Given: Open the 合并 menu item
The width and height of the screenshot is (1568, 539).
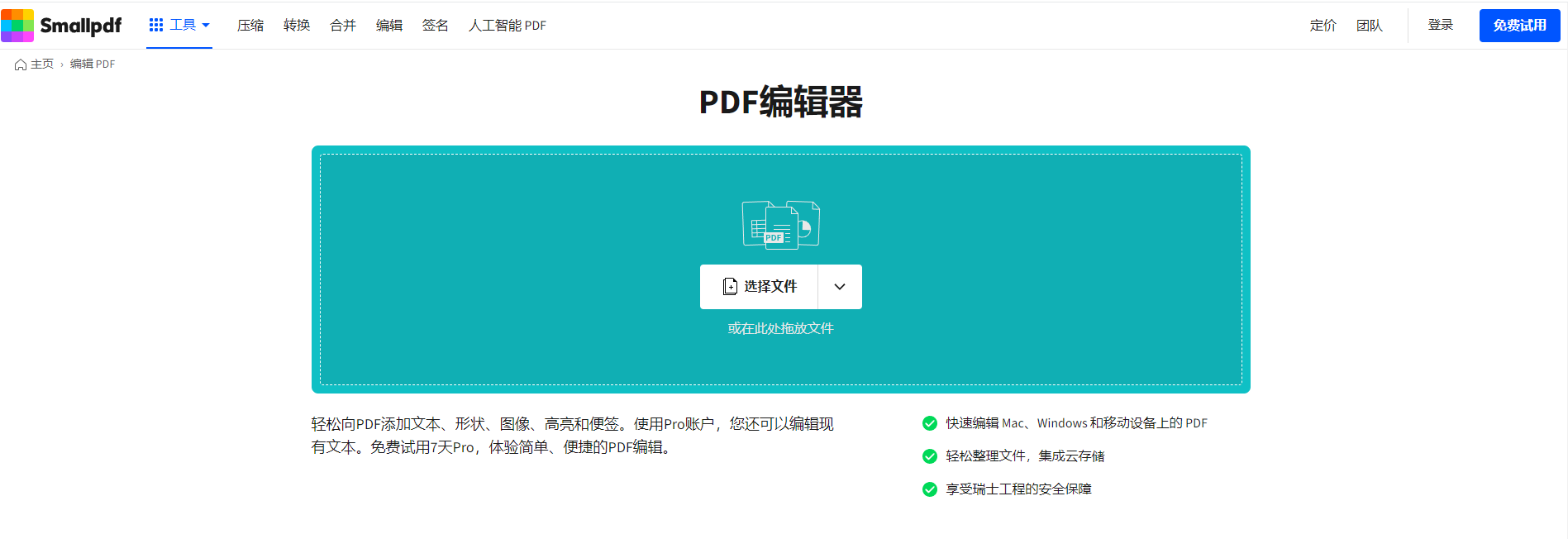Looking at the screenshot, I should [x=343, y=26].
